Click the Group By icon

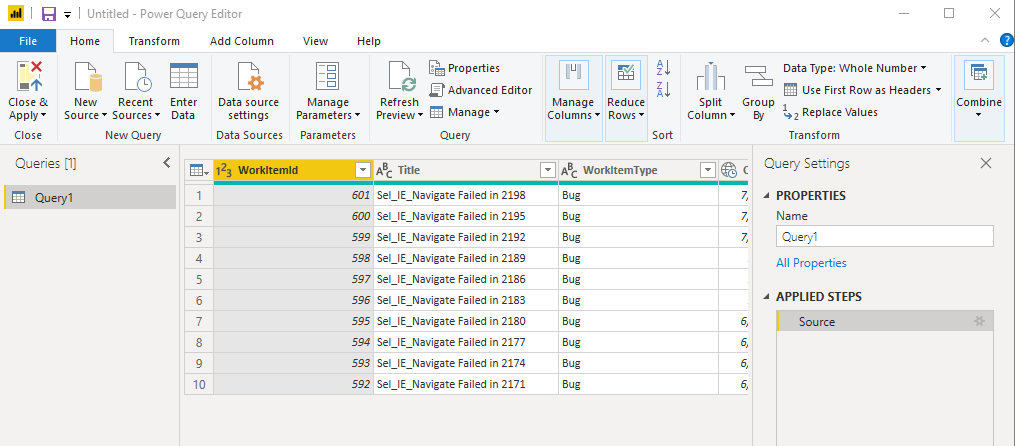tap(758, 76)
